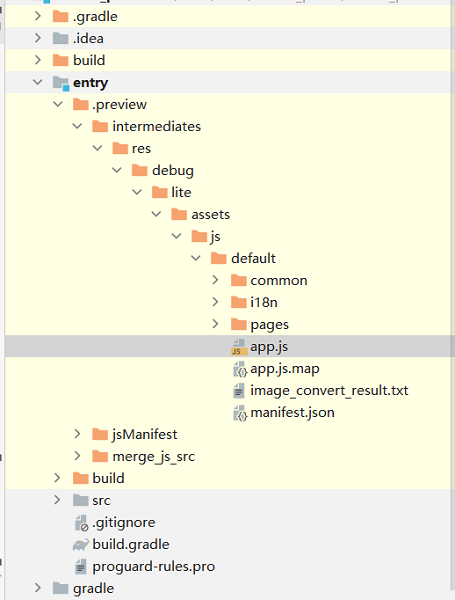Expand the src folder chevron
Screen dimensions: 455x600
57,500
